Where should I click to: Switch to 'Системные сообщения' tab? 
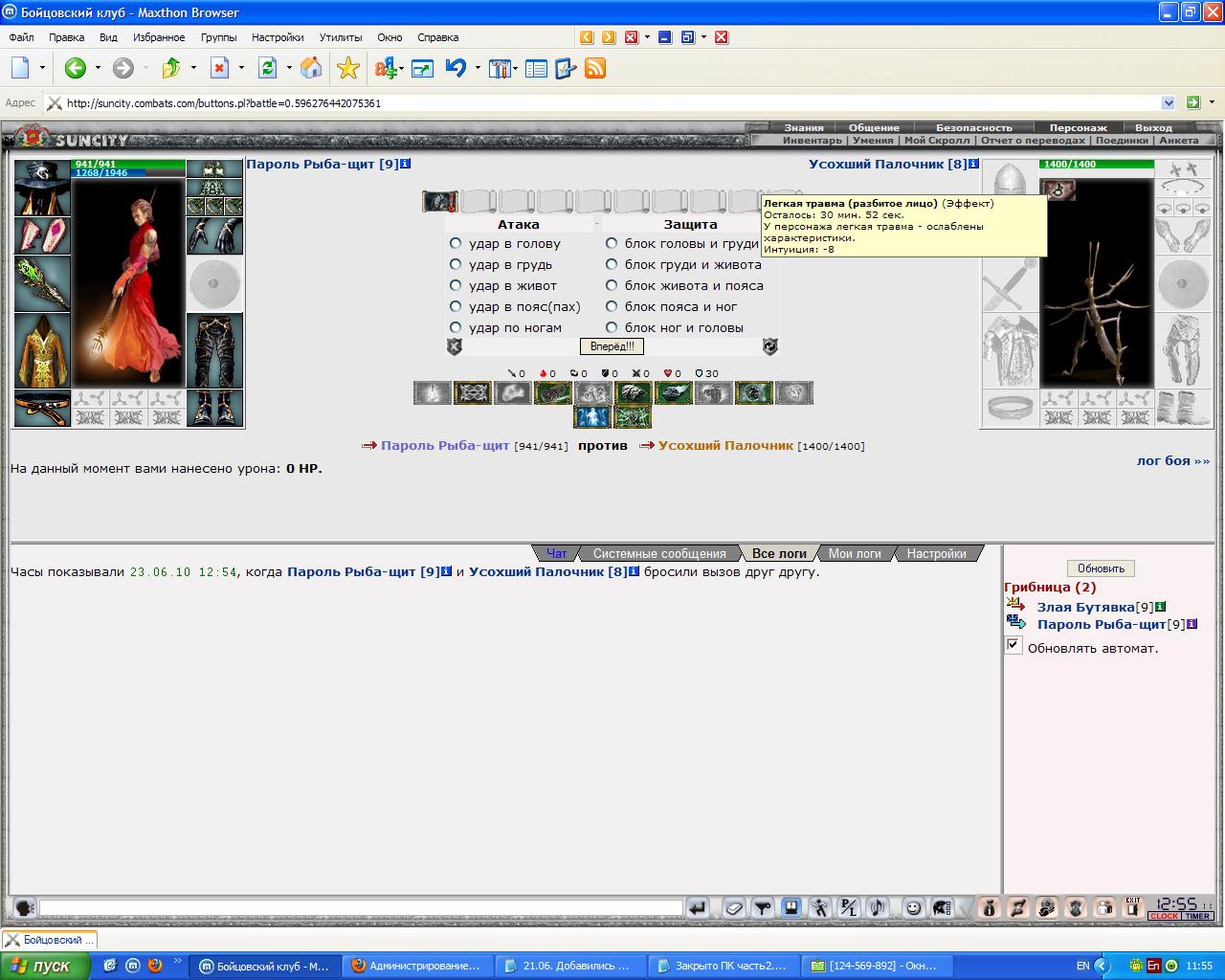click(x=659, y=553)
